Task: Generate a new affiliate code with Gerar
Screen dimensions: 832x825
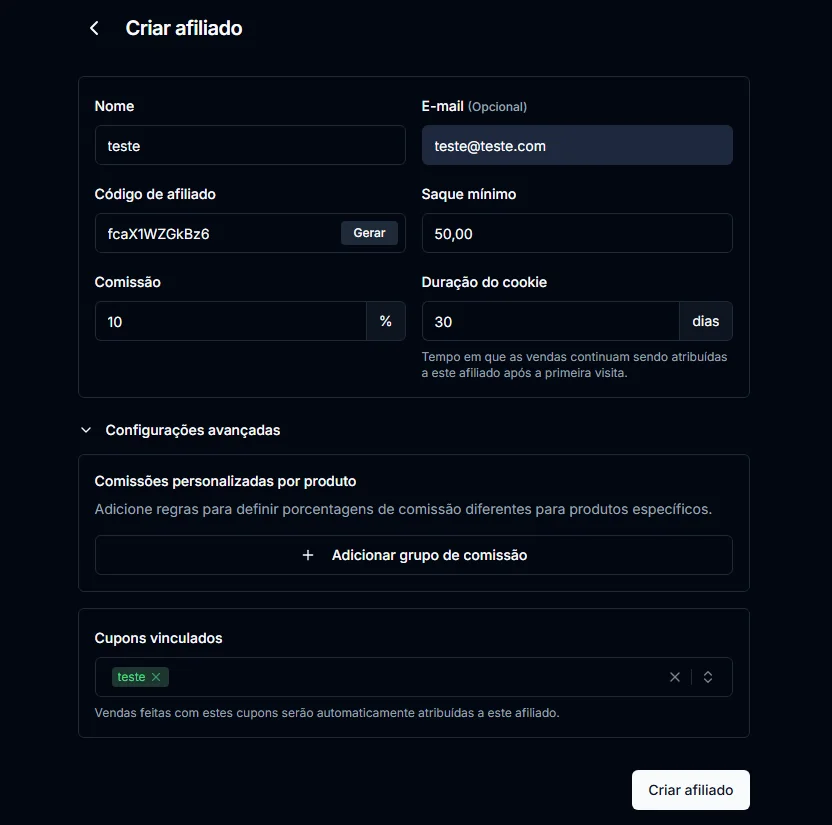Action: (x=369, y=233)
